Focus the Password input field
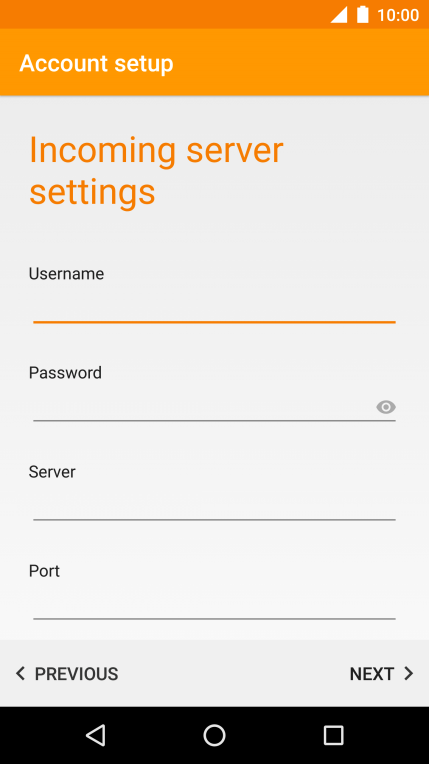 (x=202, y=407)
